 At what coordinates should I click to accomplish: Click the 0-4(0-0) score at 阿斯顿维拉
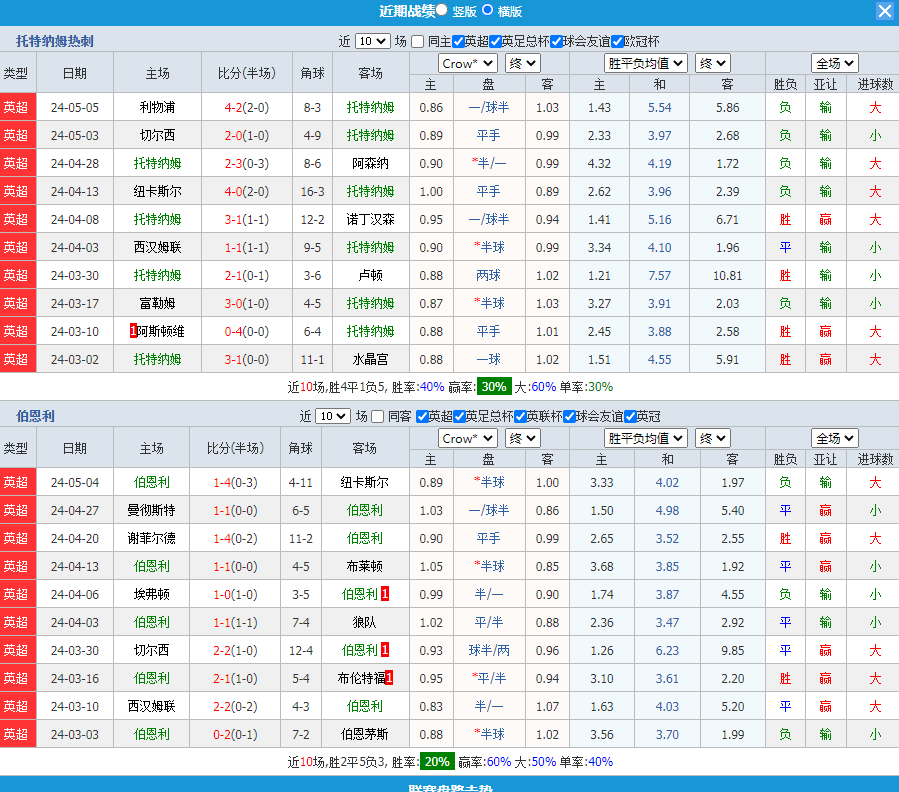click(247, 331)
